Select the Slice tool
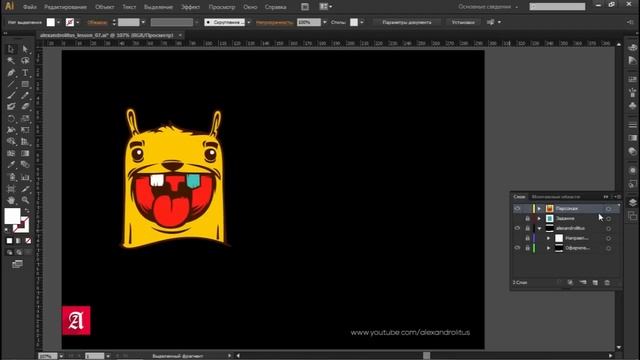The image size is (640, 360). (25, 189)
